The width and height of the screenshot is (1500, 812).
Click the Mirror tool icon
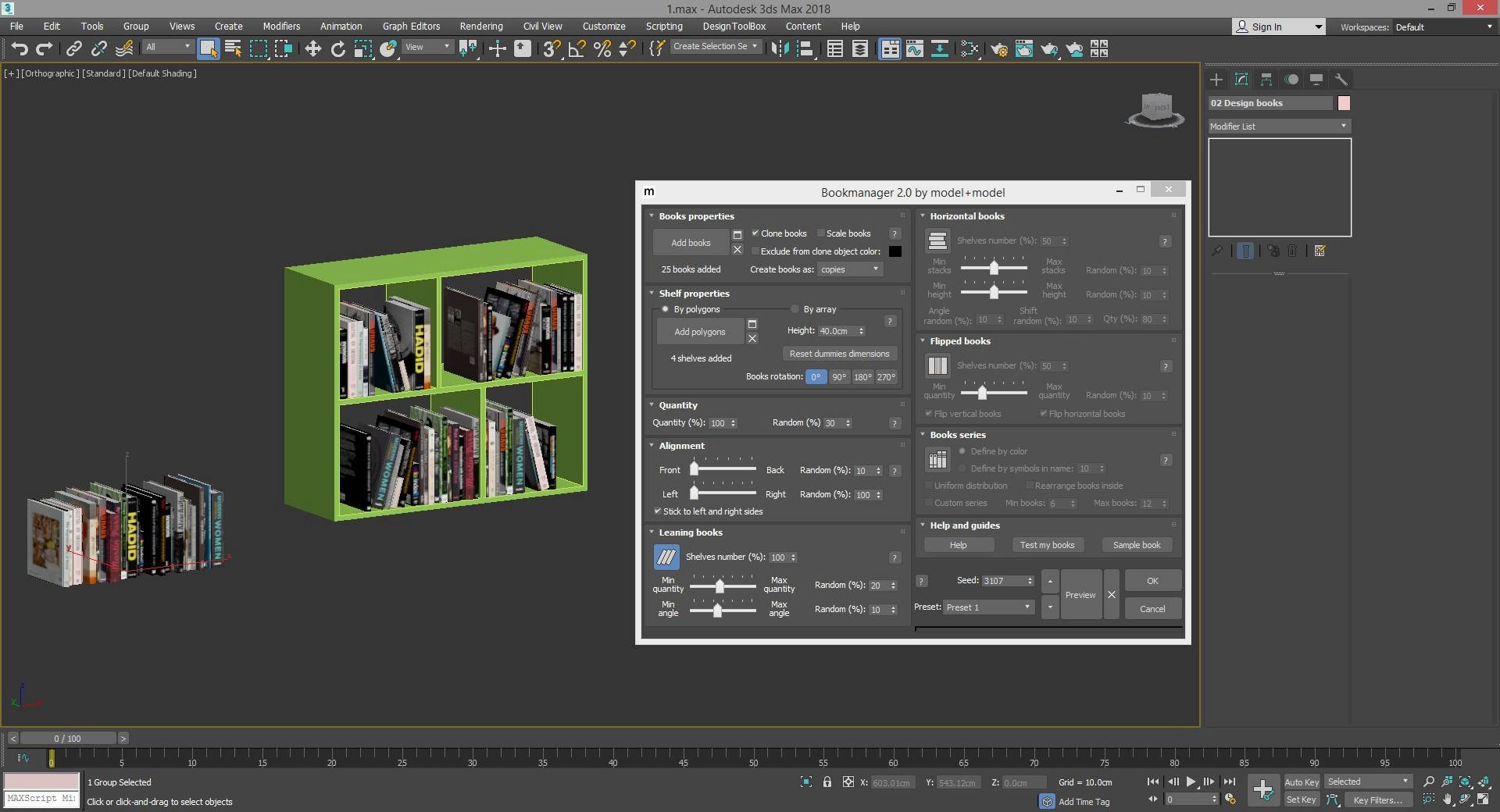(x=779, y=49)
